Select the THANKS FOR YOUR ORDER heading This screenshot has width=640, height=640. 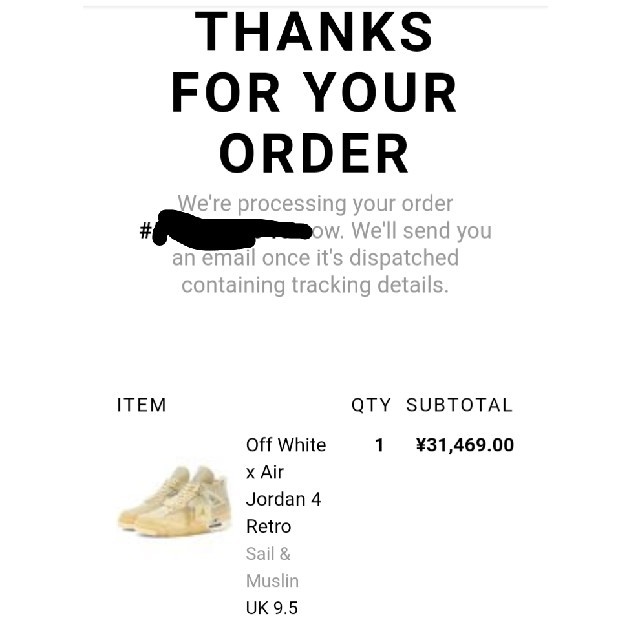tap(314, 91)
